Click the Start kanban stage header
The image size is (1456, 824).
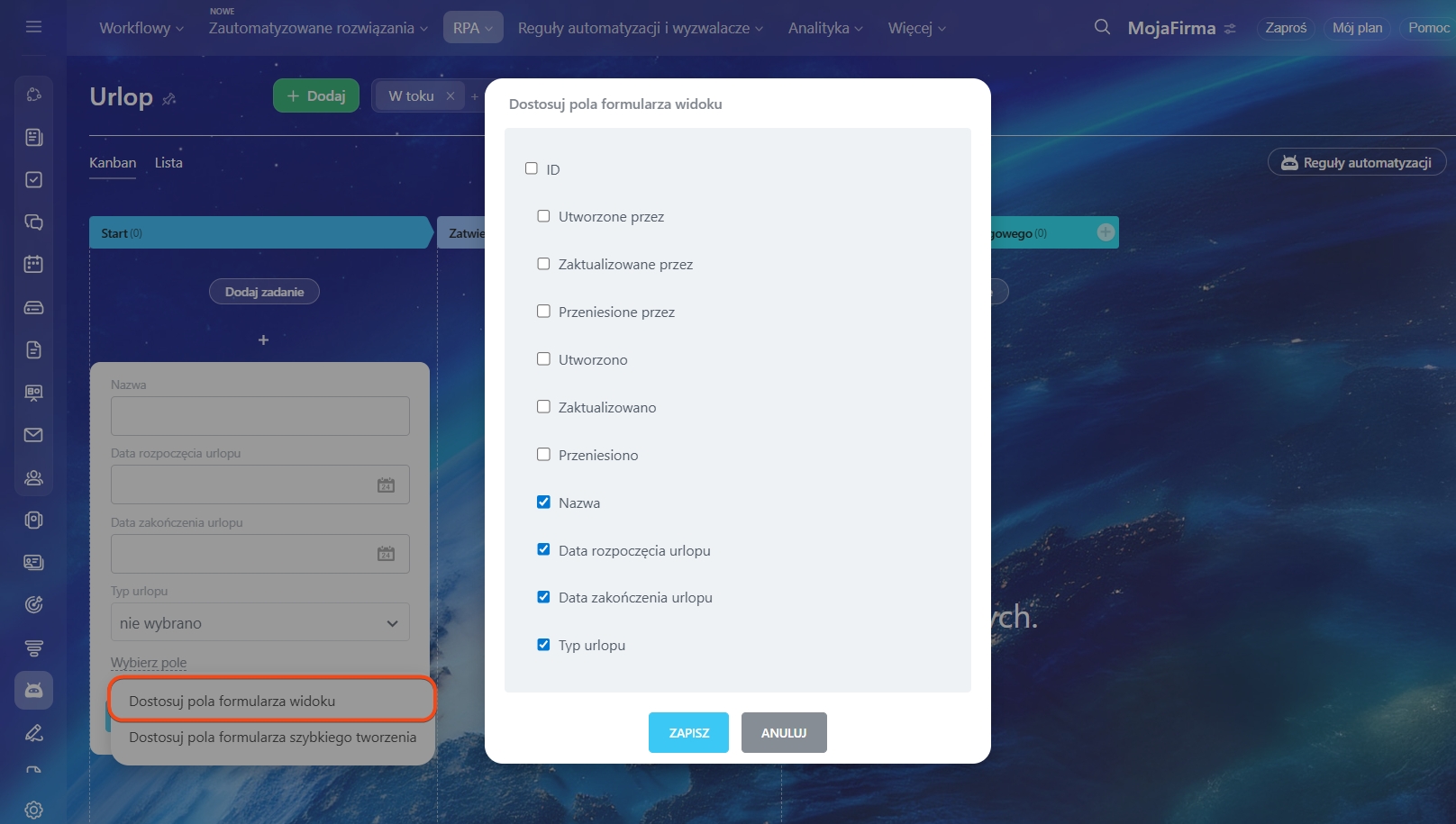(260, 232)
